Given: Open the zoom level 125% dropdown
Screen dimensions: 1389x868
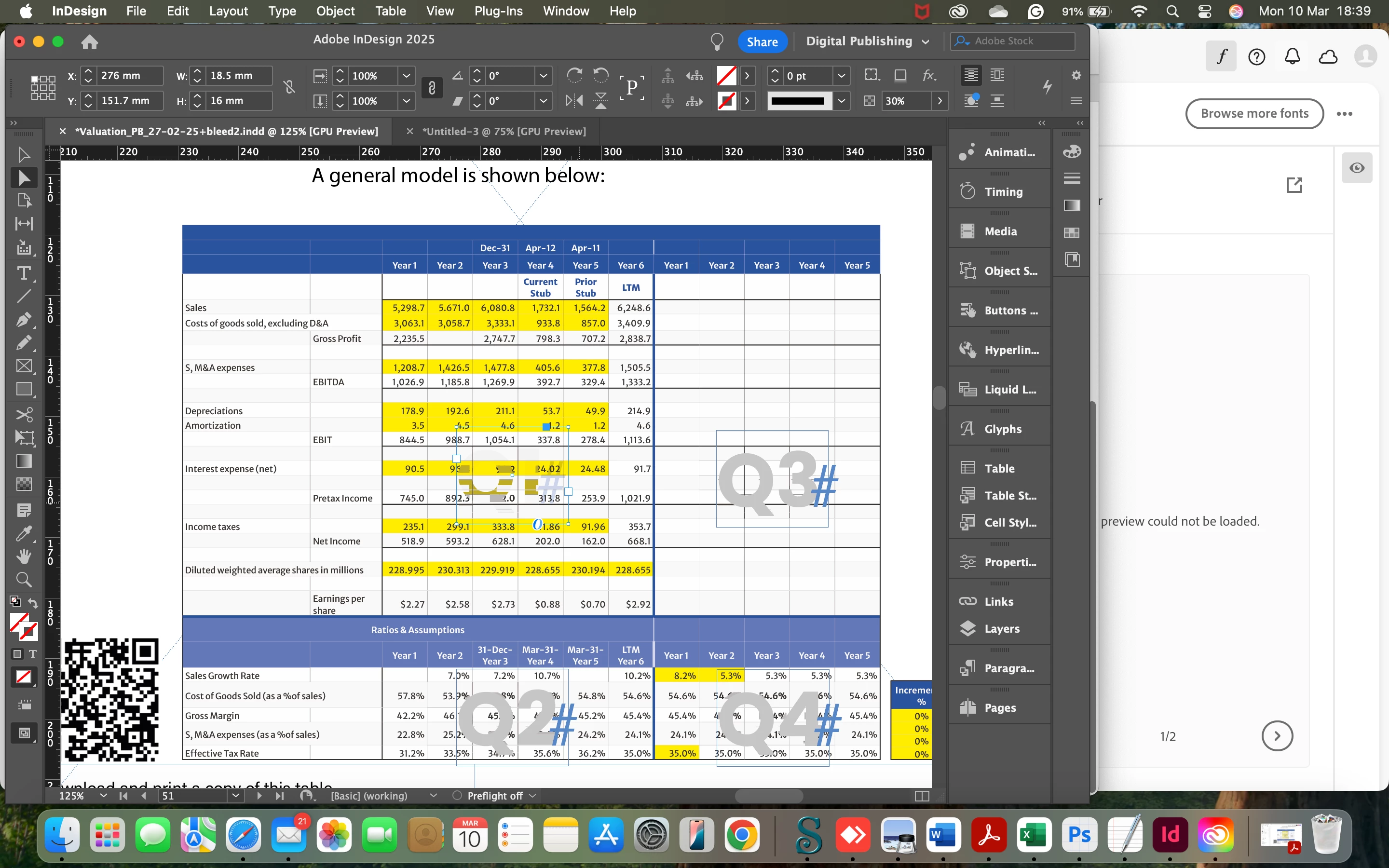Looking at the screenshot, I should pos(103,796).
